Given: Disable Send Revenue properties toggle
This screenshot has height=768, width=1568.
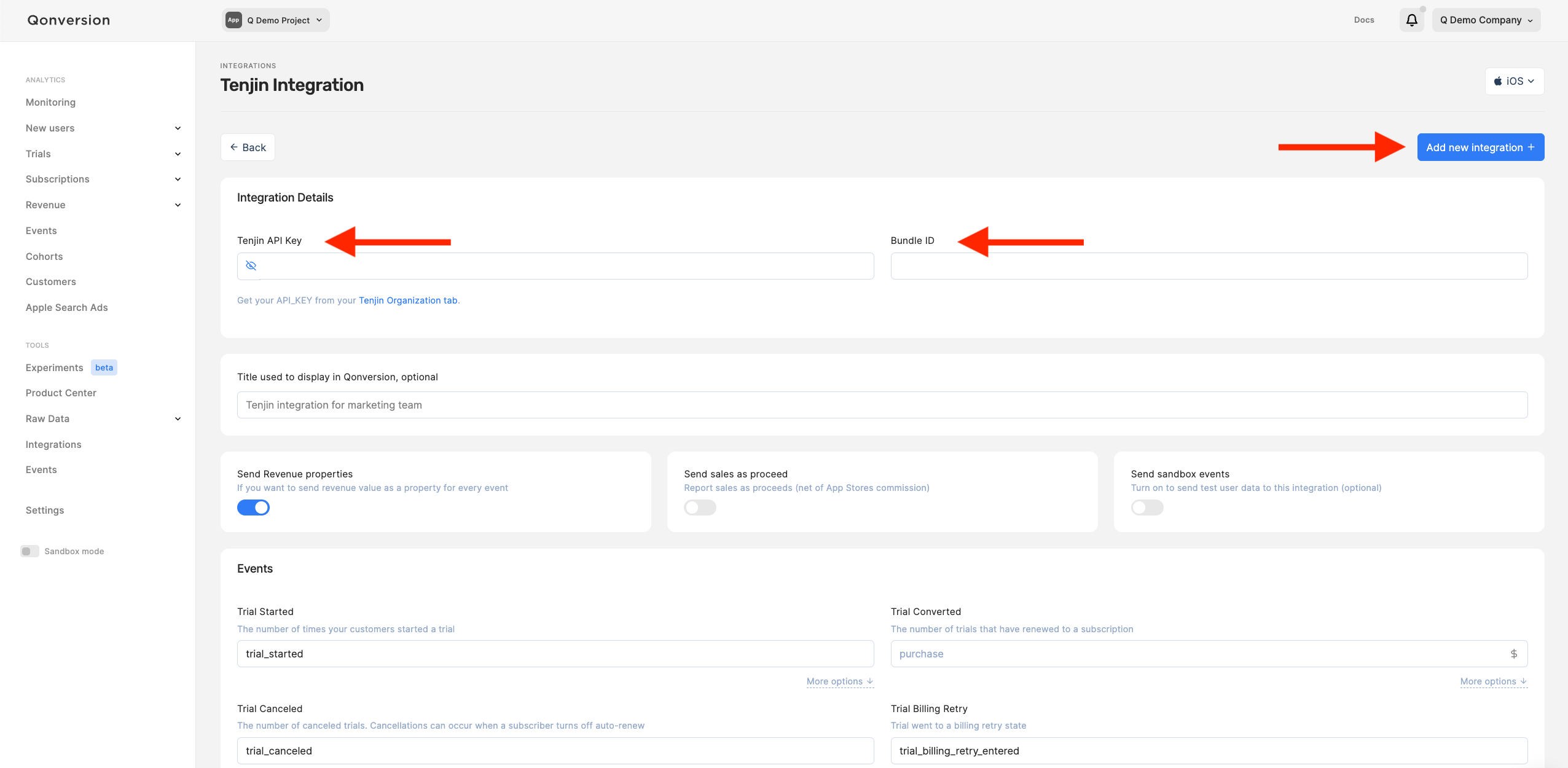Looking at the screenshot, I should point(253,507).
